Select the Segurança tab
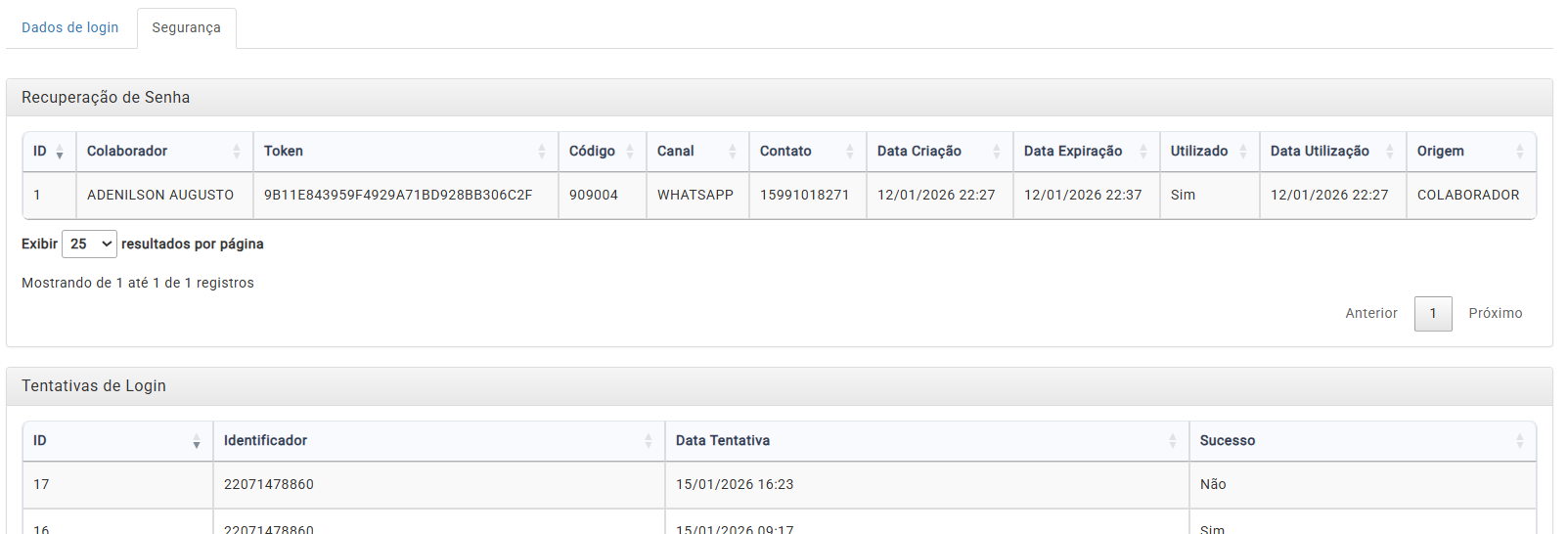1568x534 pixels. pos(186,27)
